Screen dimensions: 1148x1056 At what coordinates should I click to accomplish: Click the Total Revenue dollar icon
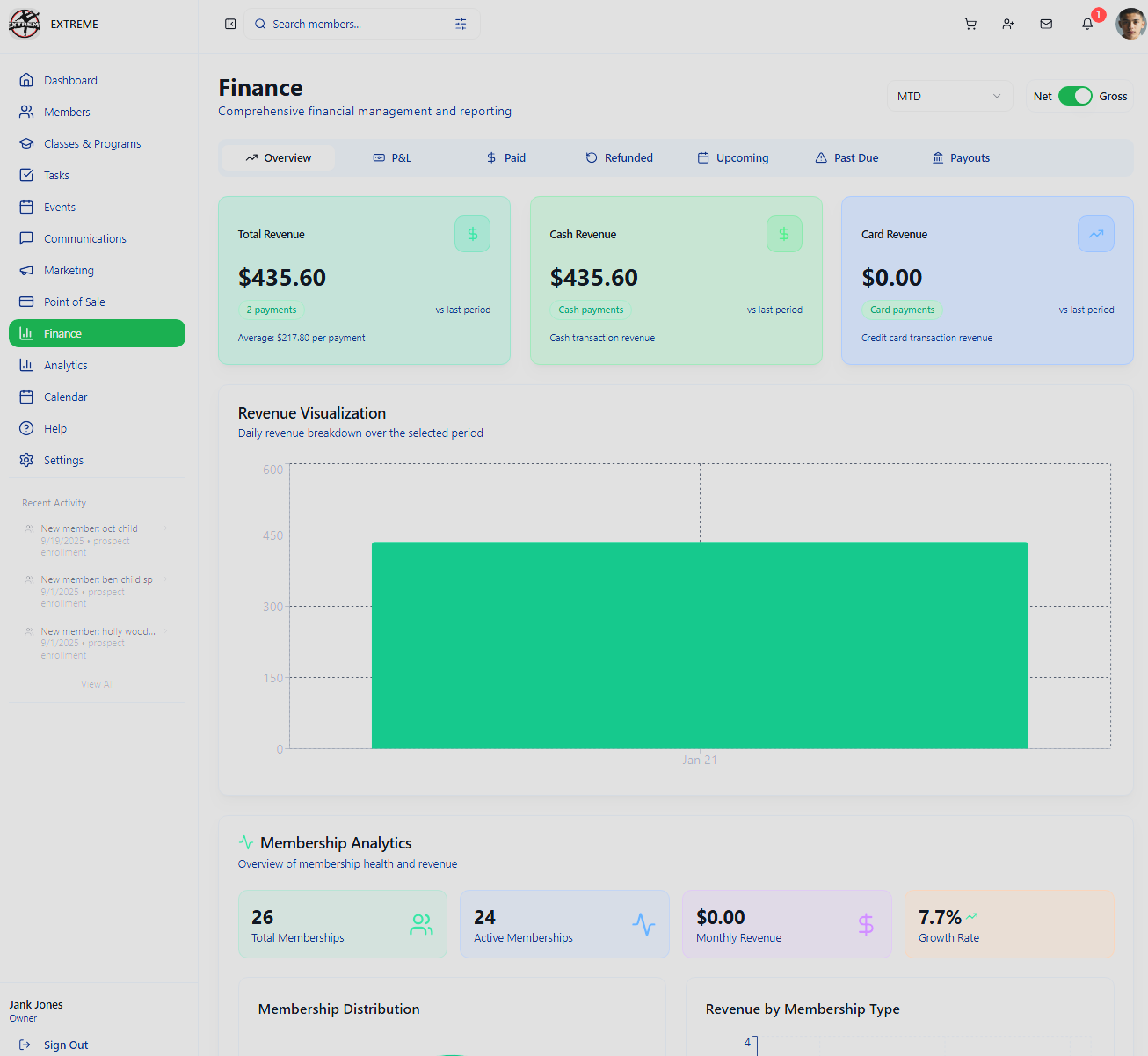[x=472, y=234]
